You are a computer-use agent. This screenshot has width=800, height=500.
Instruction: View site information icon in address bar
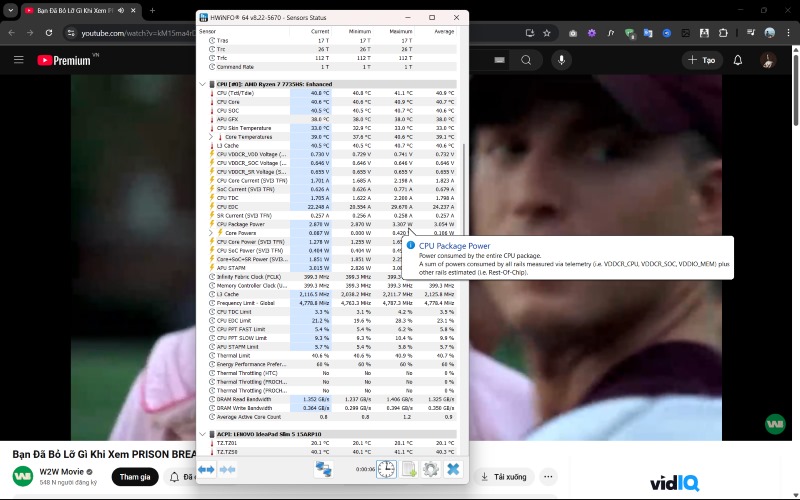pyautogui.click(x=71, y=33)
